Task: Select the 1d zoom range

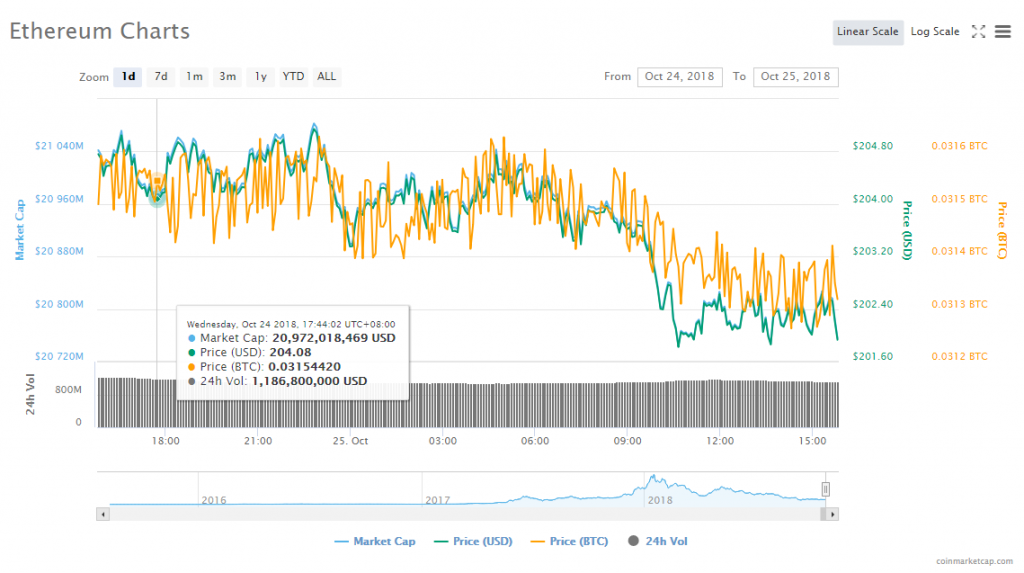Action: click(128, 77)
